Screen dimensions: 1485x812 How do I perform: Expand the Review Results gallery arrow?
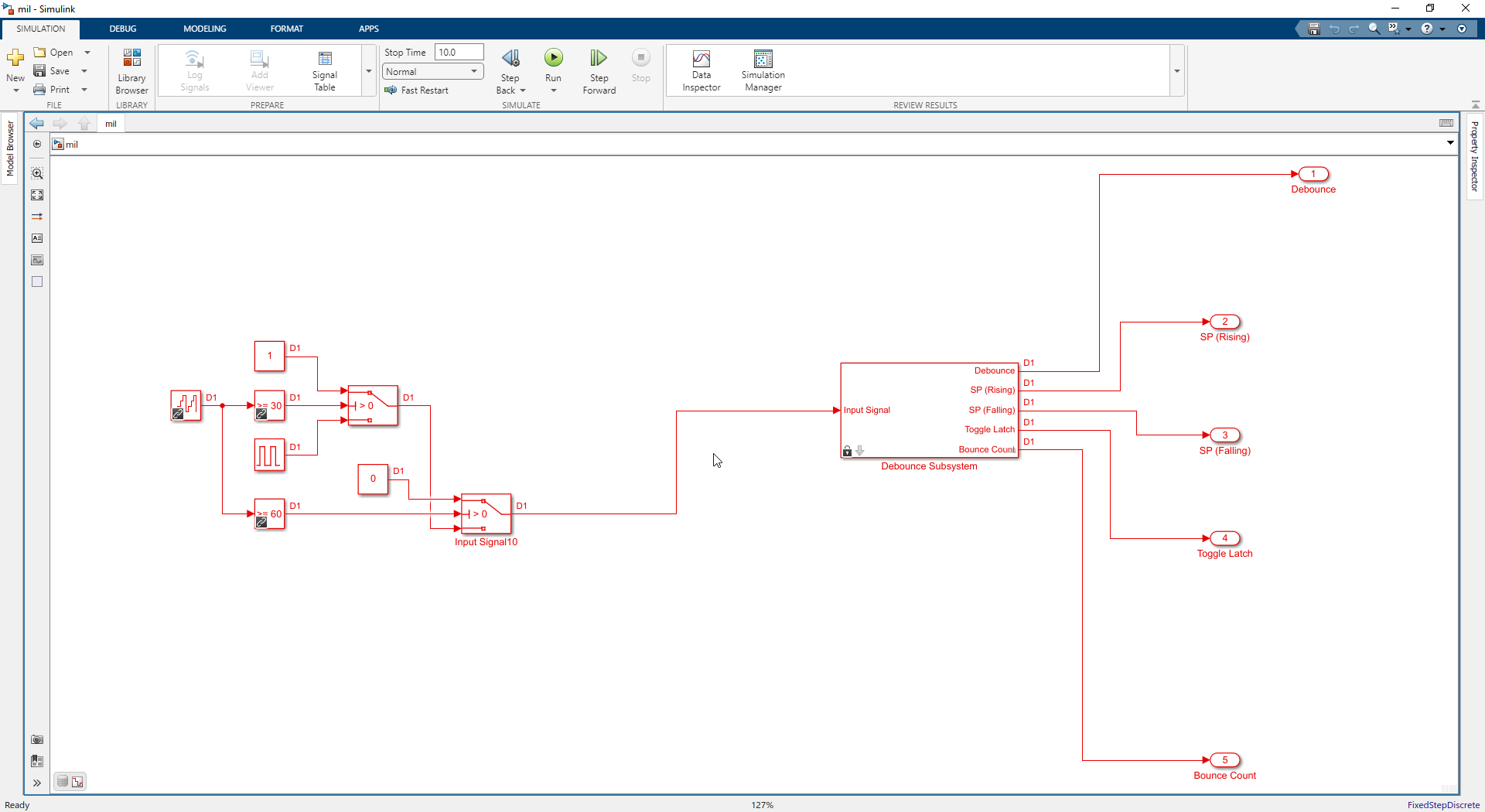click(x=1177, y=71)
